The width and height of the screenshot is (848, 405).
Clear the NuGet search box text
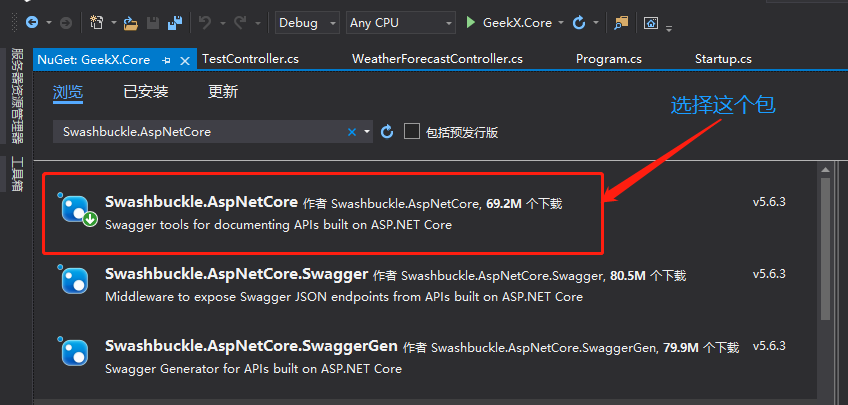pyautogui.click(x=352, y=131)
